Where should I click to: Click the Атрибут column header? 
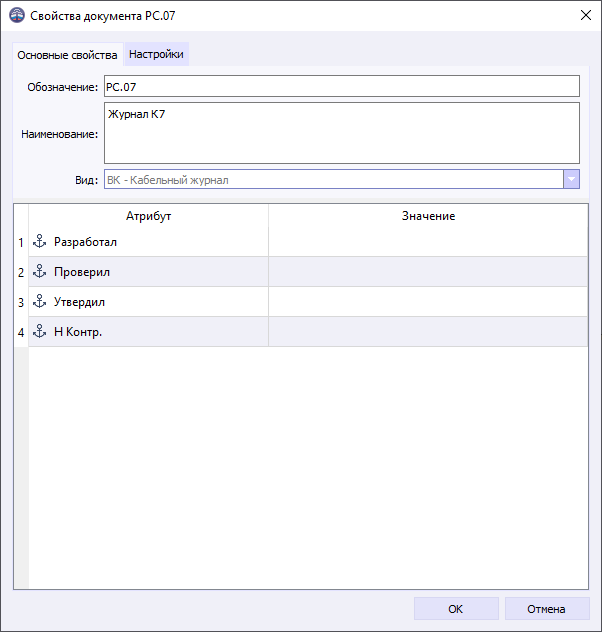(x=148, y=216)
